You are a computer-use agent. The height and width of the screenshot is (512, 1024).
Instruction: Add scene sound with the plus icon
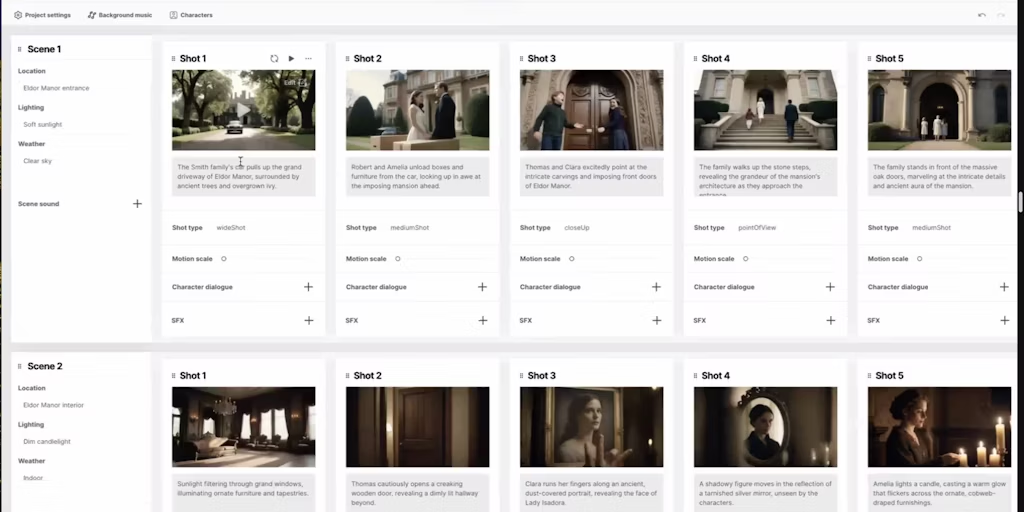(137, 204)
